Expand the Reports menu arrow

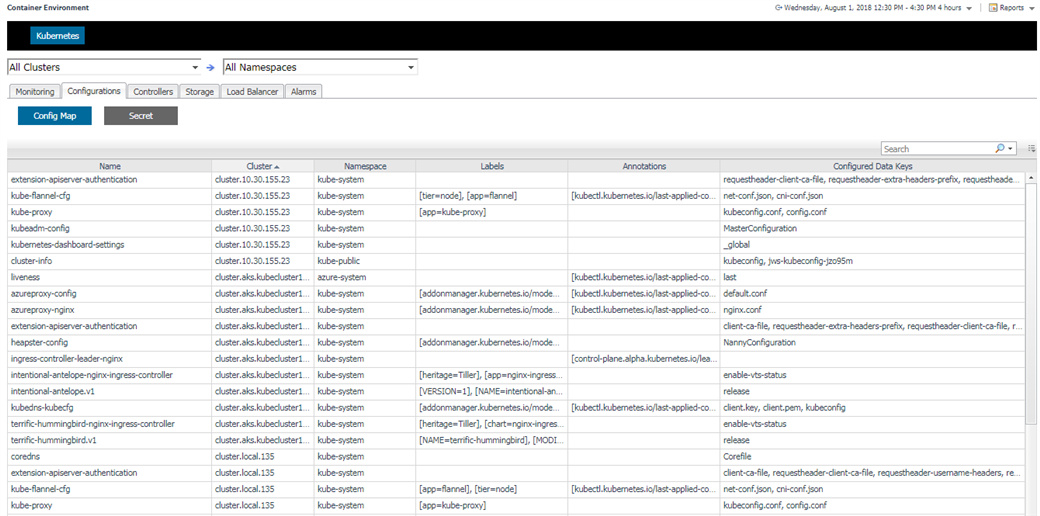[1030, 9]
